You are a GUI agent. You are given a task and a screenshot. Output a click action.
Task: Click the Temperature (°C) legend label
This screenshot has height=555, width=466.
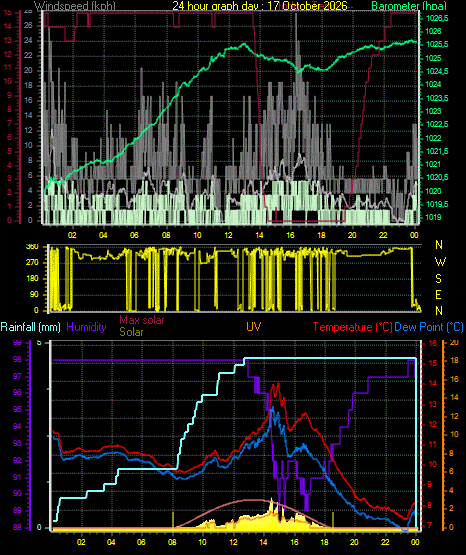(x=352, y=327)
